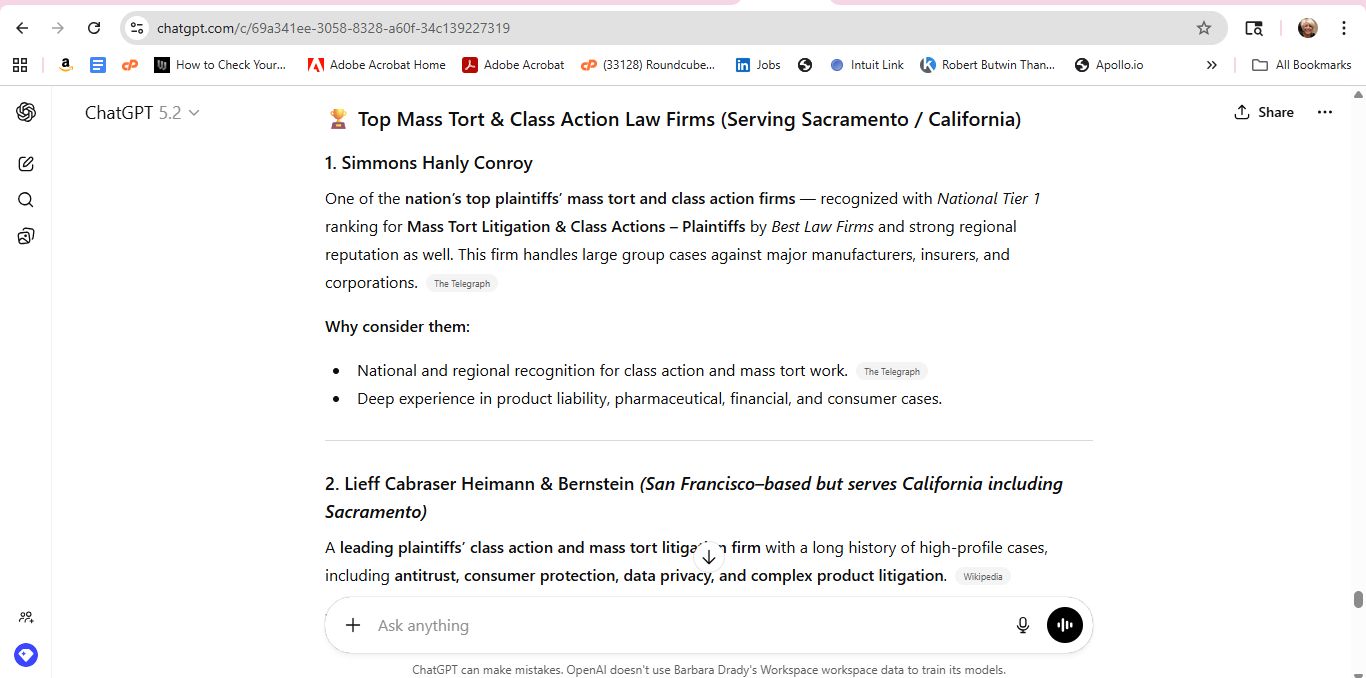Start voice mode with the black waveform button

pyautogui.click(x=1065, y=625)
